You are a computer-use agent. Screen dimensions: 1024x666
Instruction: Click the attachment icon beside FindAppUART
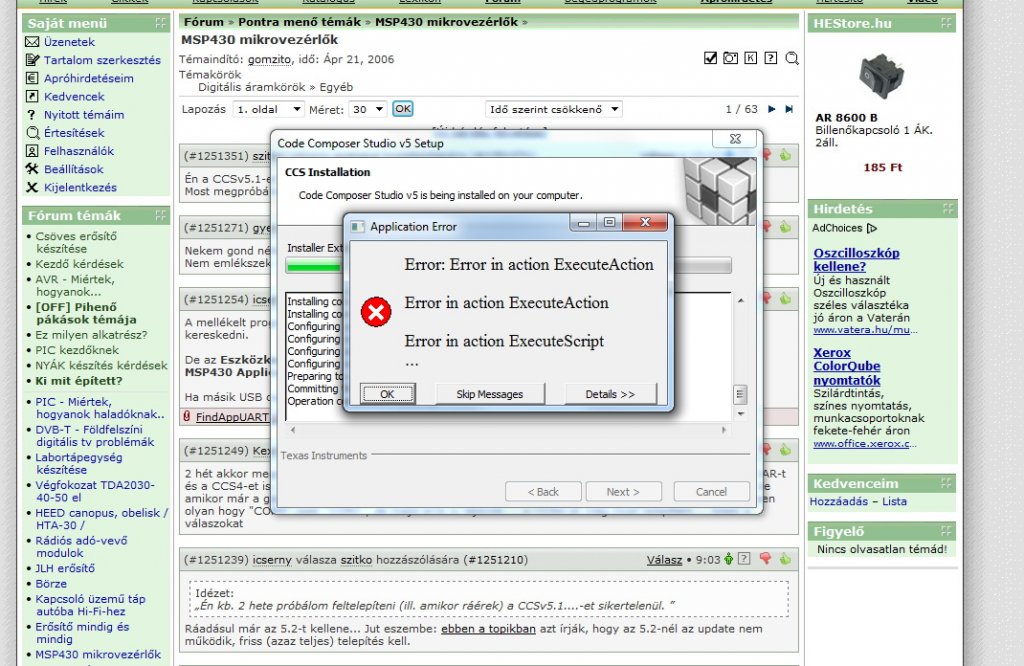point(187,416)
